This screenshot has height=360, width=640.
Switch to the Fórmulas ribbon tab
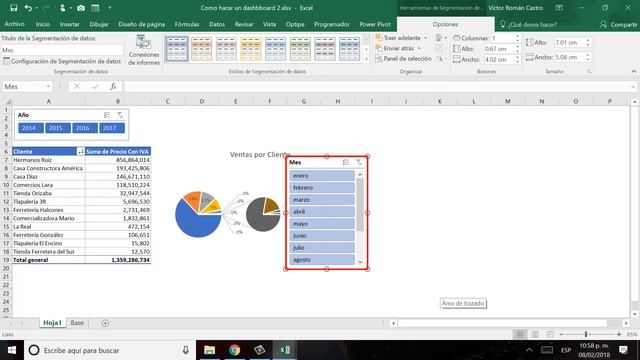(187, 24)
